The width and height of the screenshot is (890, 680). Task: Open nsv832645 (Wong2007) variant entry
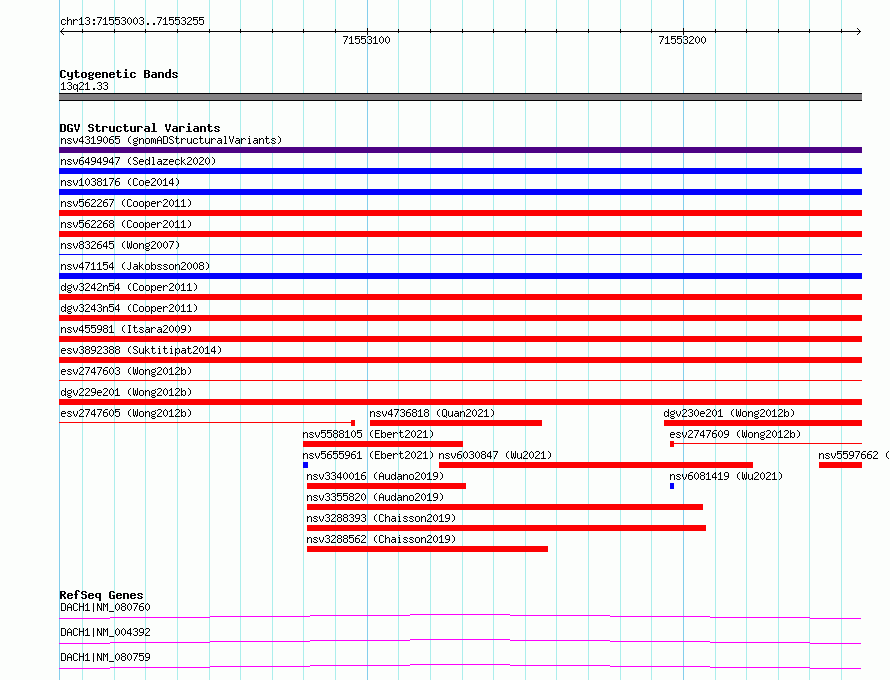120,245
